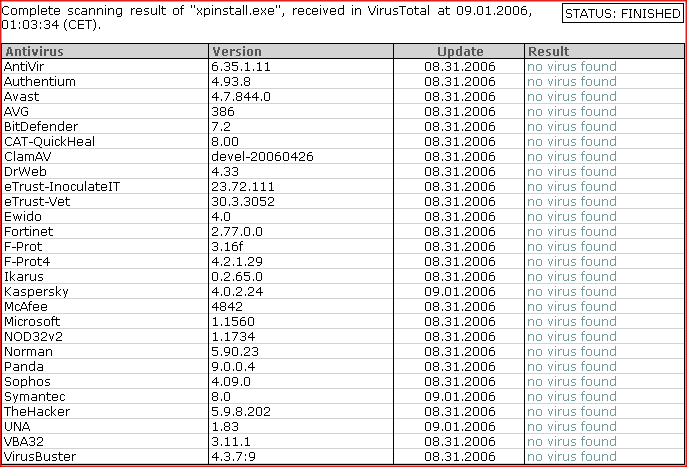687x467 pixels.
Task: Select the Microsoft antivirus name
Action: coord(32,322)
